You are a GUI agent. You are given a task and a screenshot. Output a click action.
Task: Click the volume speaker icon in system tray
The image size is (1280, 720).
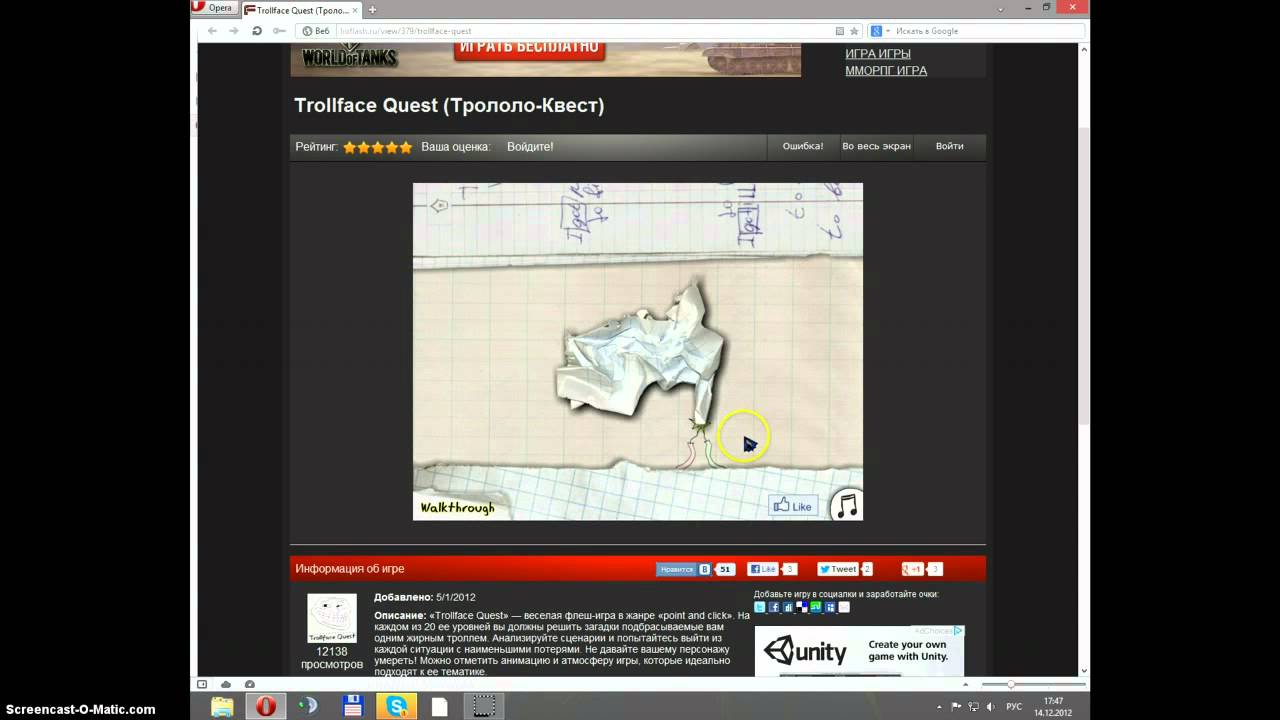(x=990, y=707)
